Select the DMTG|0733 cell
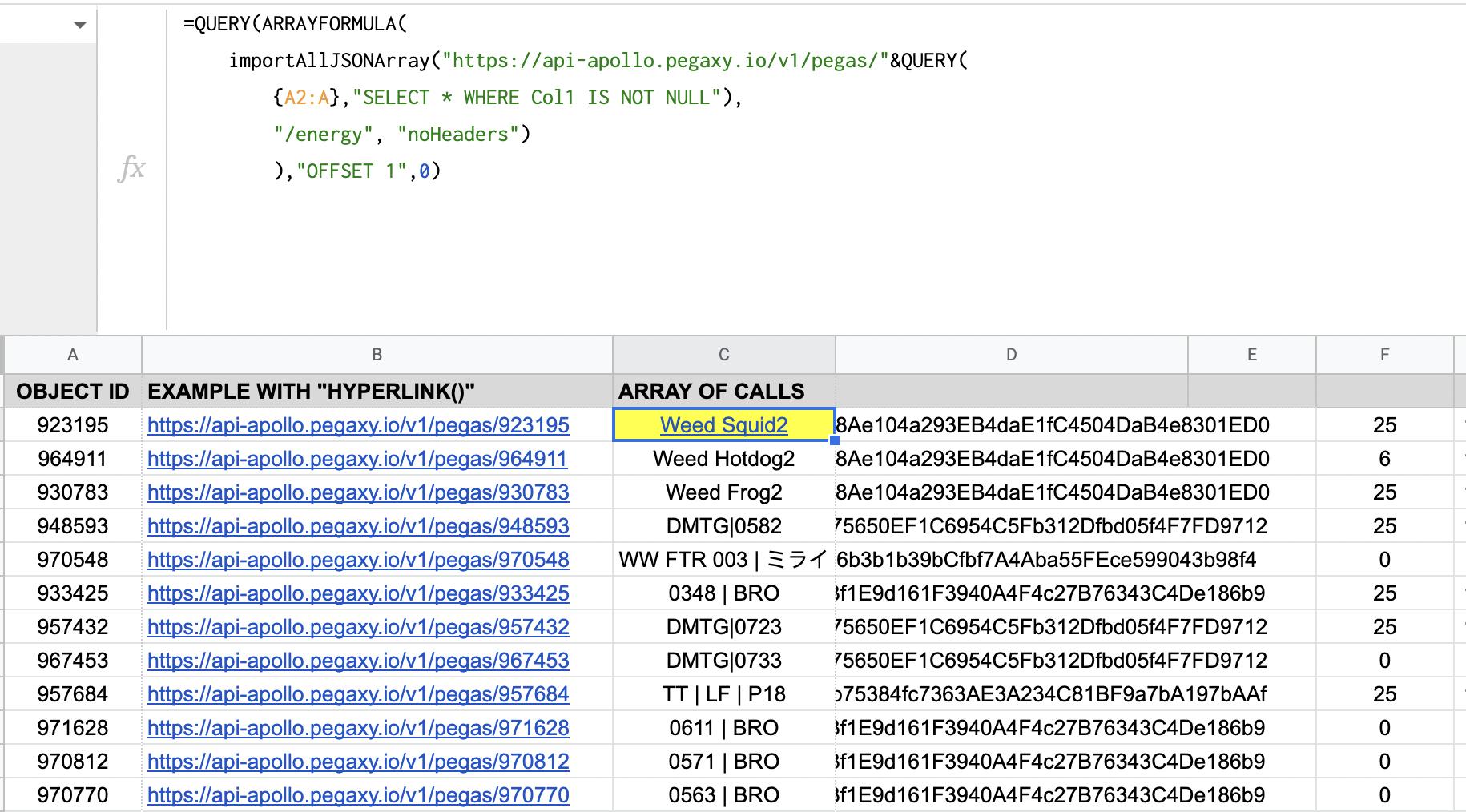This screenshot has height=812, width=1466. 724,661
